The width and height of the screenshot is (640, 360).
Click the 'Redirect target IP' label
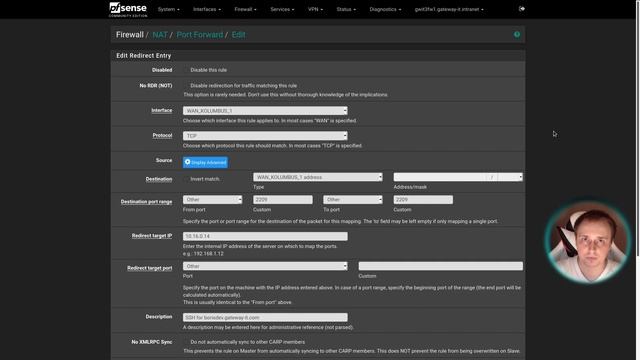[x=152, y=236]
